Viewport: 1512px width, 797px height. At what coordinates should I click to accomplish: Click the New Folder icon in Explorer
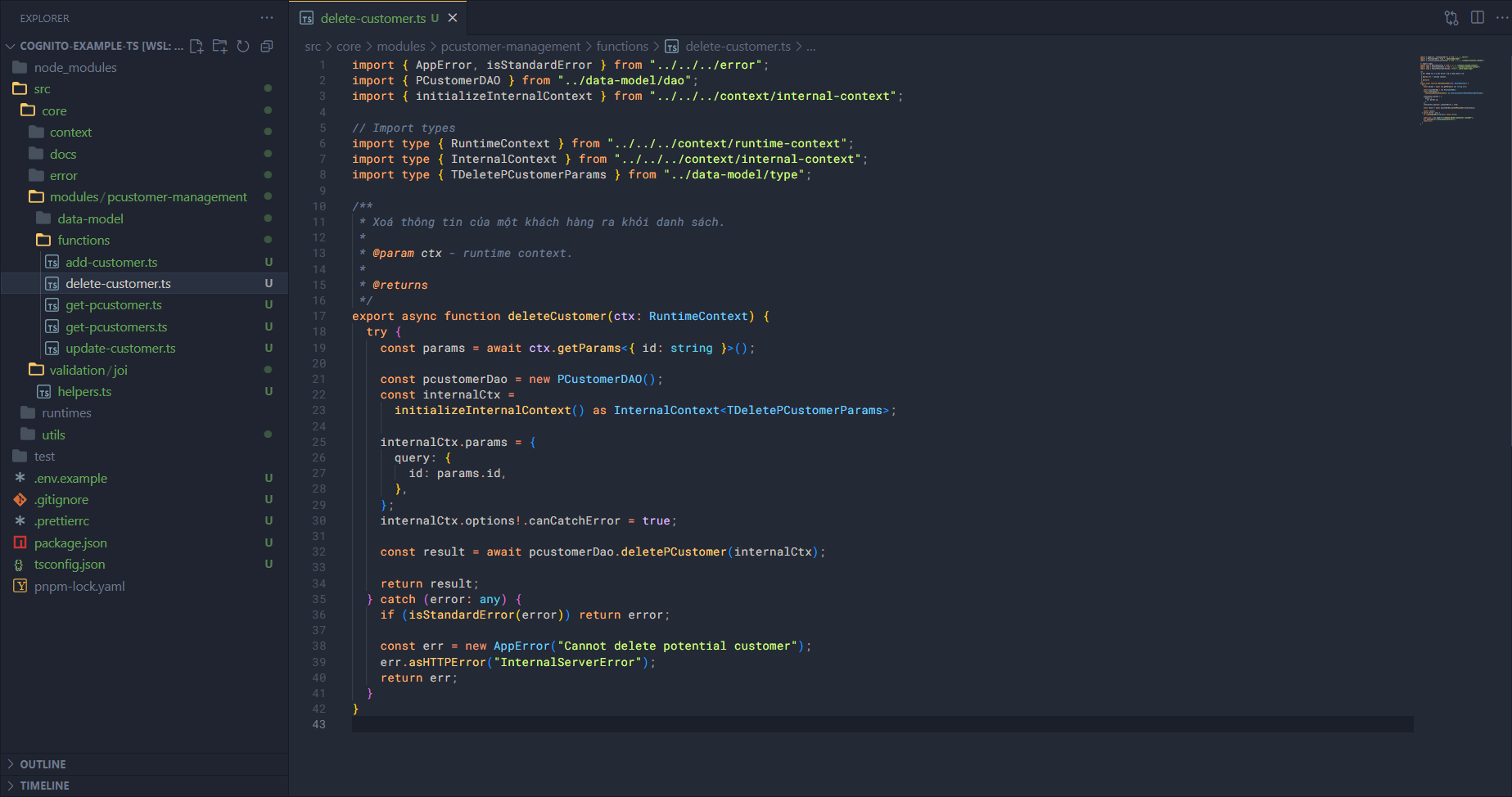point(219,46)
